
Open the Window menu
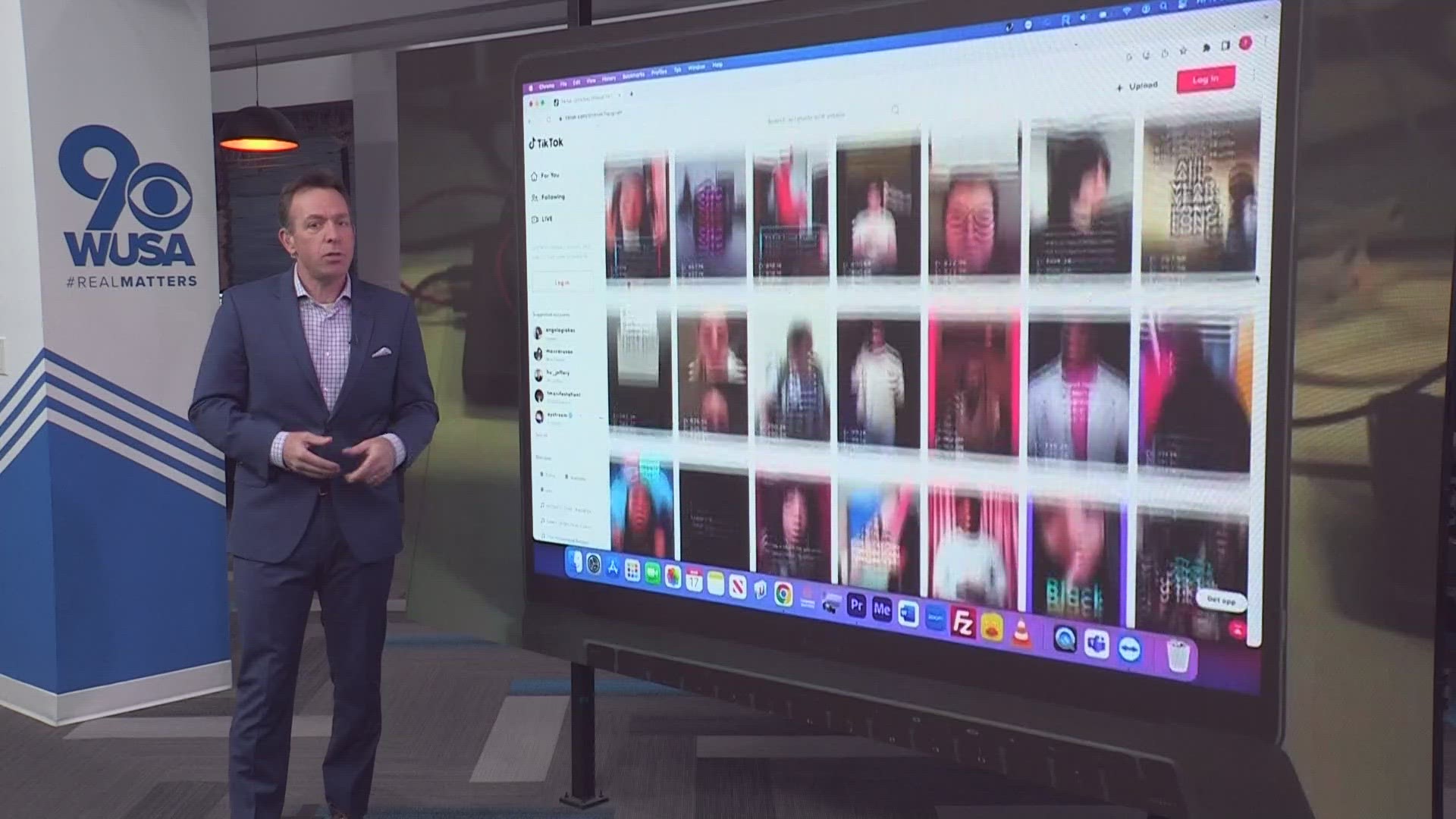click(x=696, y=67)
